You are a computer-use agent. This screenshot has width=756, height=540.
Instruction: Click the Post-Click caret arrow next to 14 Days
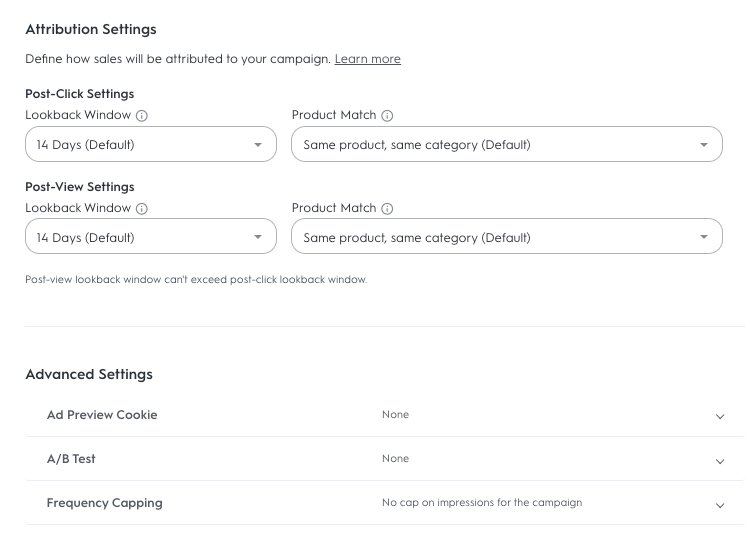258,145
